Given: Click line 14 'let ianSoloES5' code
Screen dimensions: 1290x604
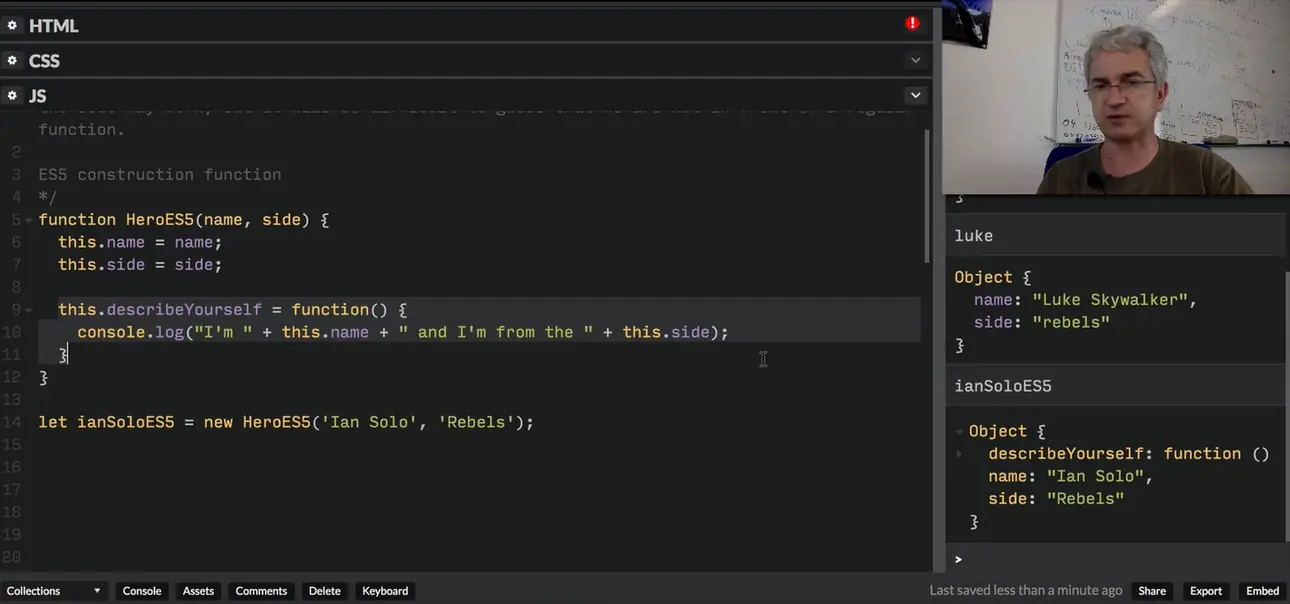Looking at the screenshot, I should 286,422.
